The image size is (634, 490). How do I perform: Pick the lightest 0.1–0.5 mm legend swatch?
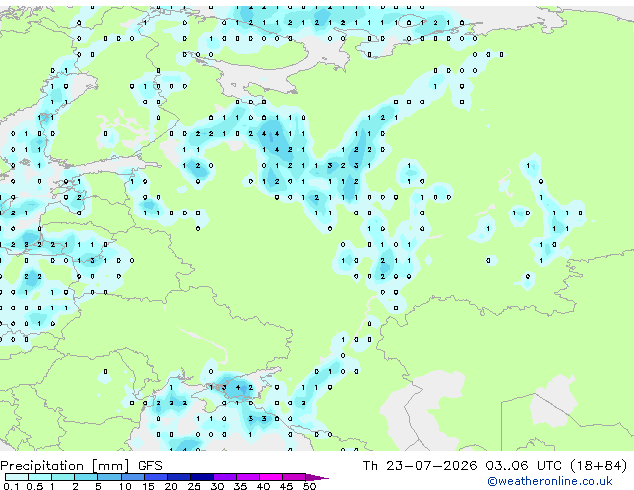tap(17, 477)
